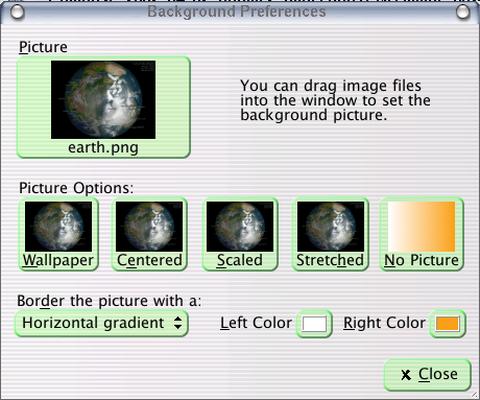Viewport: 480px width, 400px height.
Task: Click the window menu button in title bar left
Action: click(17, 12)
